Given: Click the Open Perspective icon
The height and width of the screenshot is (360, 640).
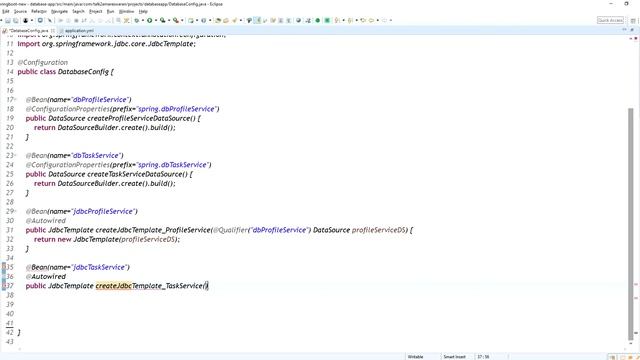Looking at the screenshot, I should point(633,20).
